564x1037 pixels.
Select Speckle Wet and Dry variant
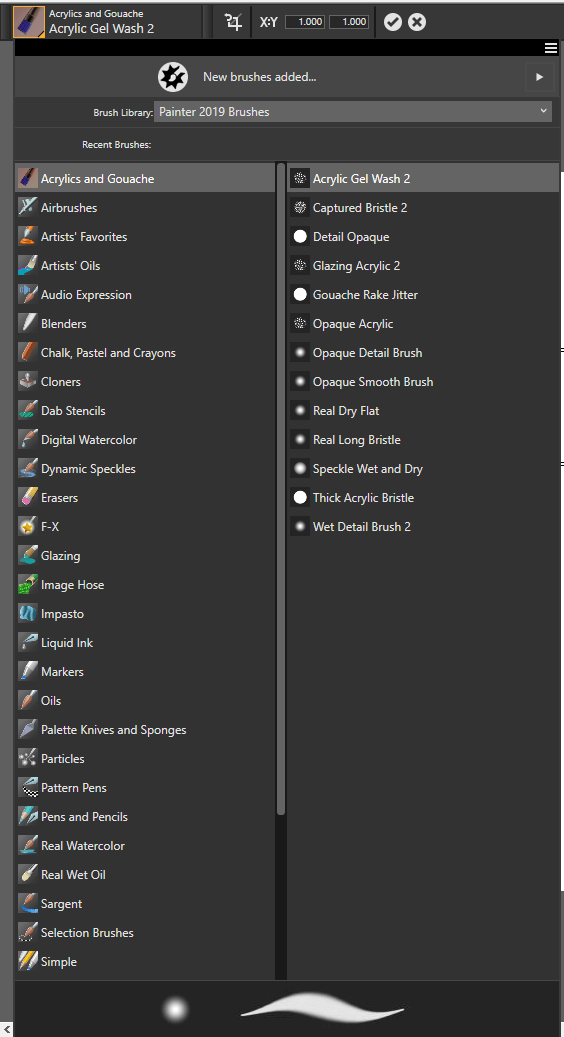[x=423, y=469]
